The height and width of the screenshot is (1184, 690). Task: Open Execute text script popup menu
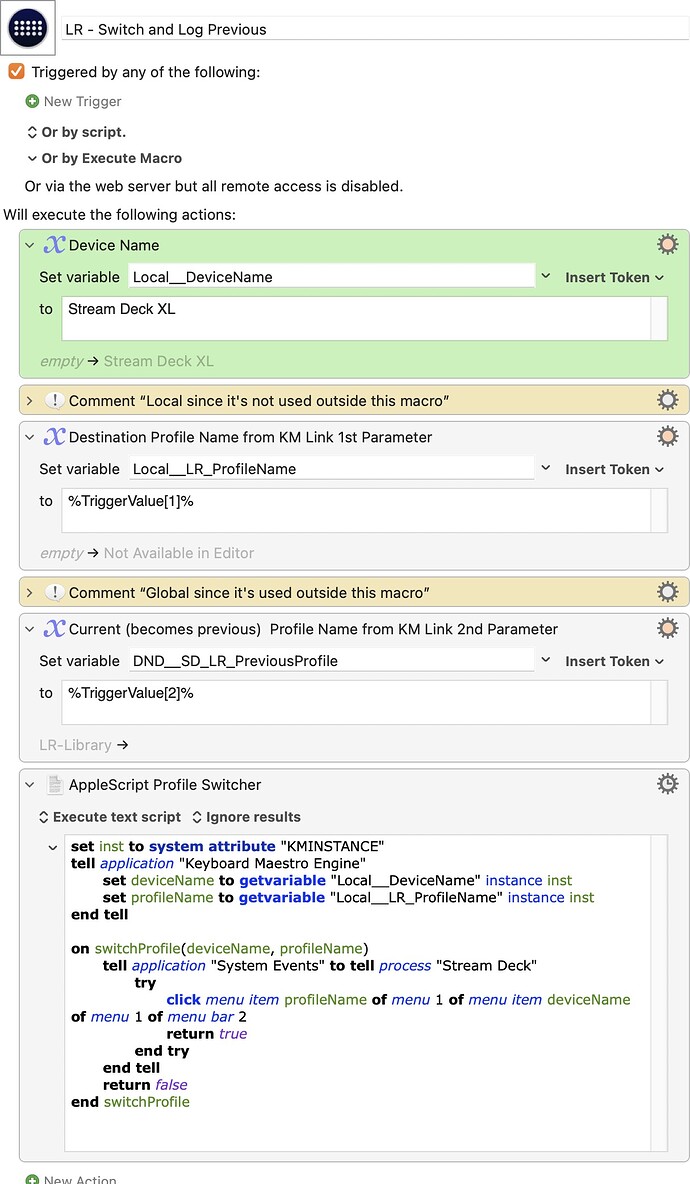110,817
